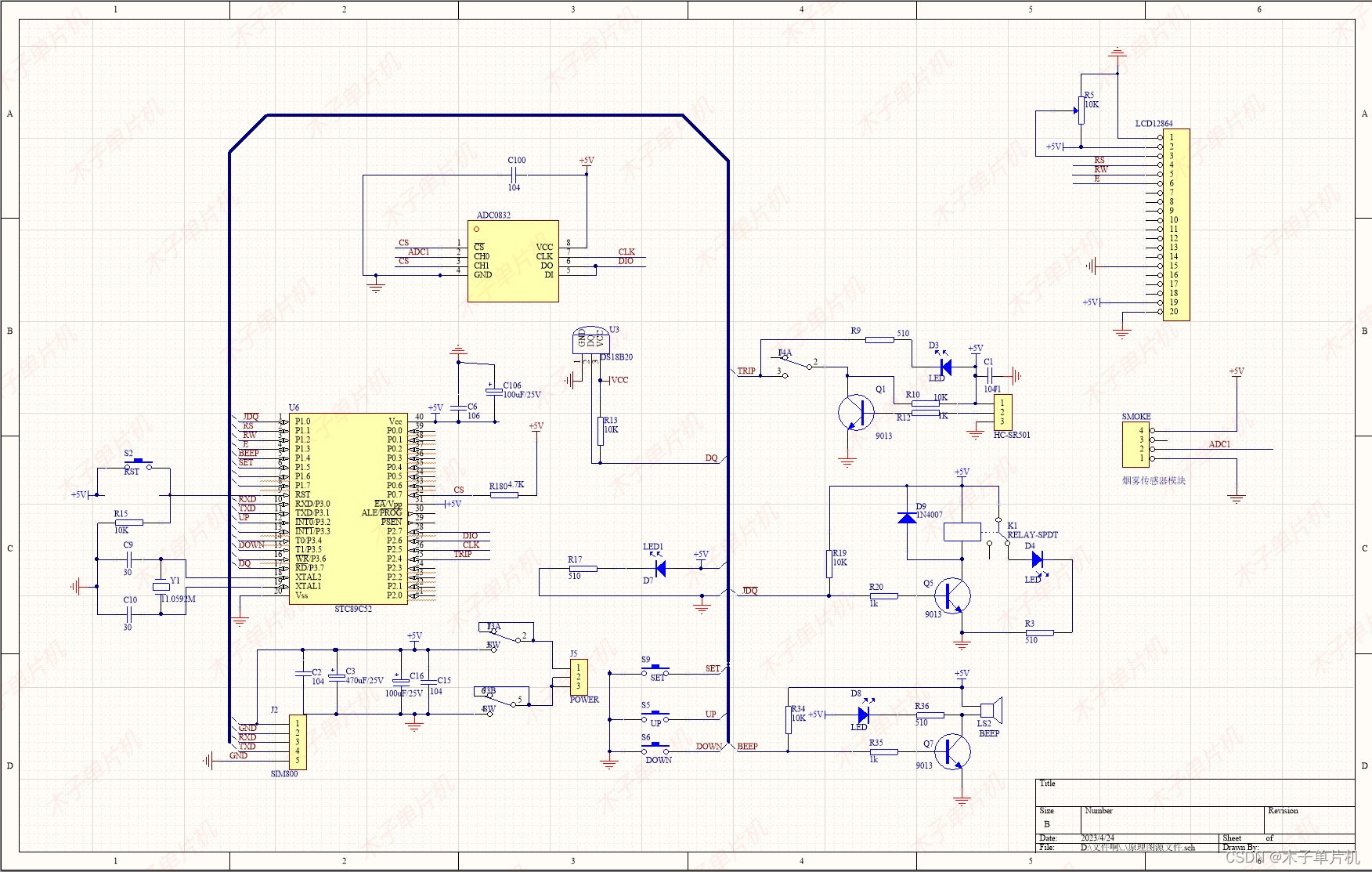Click the S6 DOWN pushbutton
The width and height of the screenshot is (1372, 872).
click(655, 748)
